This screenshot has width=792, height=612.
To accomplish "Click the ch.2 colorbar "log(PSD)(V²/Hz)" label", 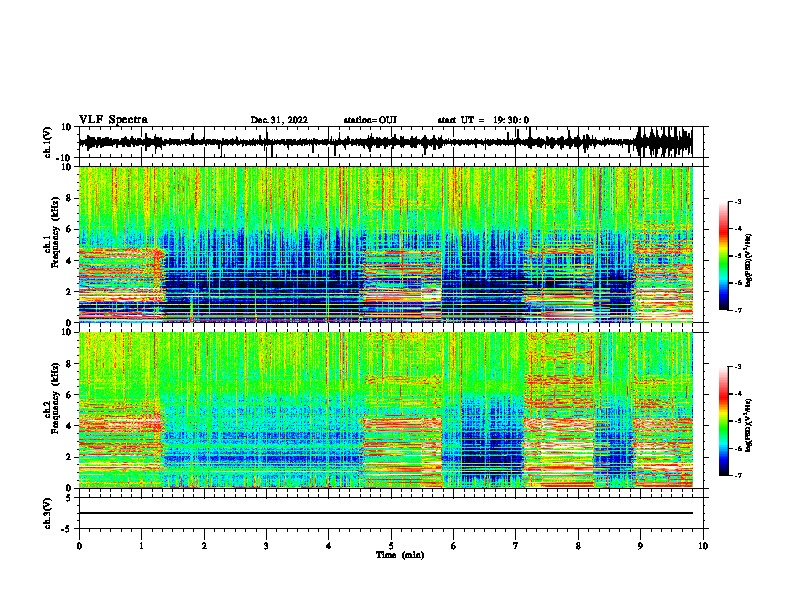I will tap(748, 425).
